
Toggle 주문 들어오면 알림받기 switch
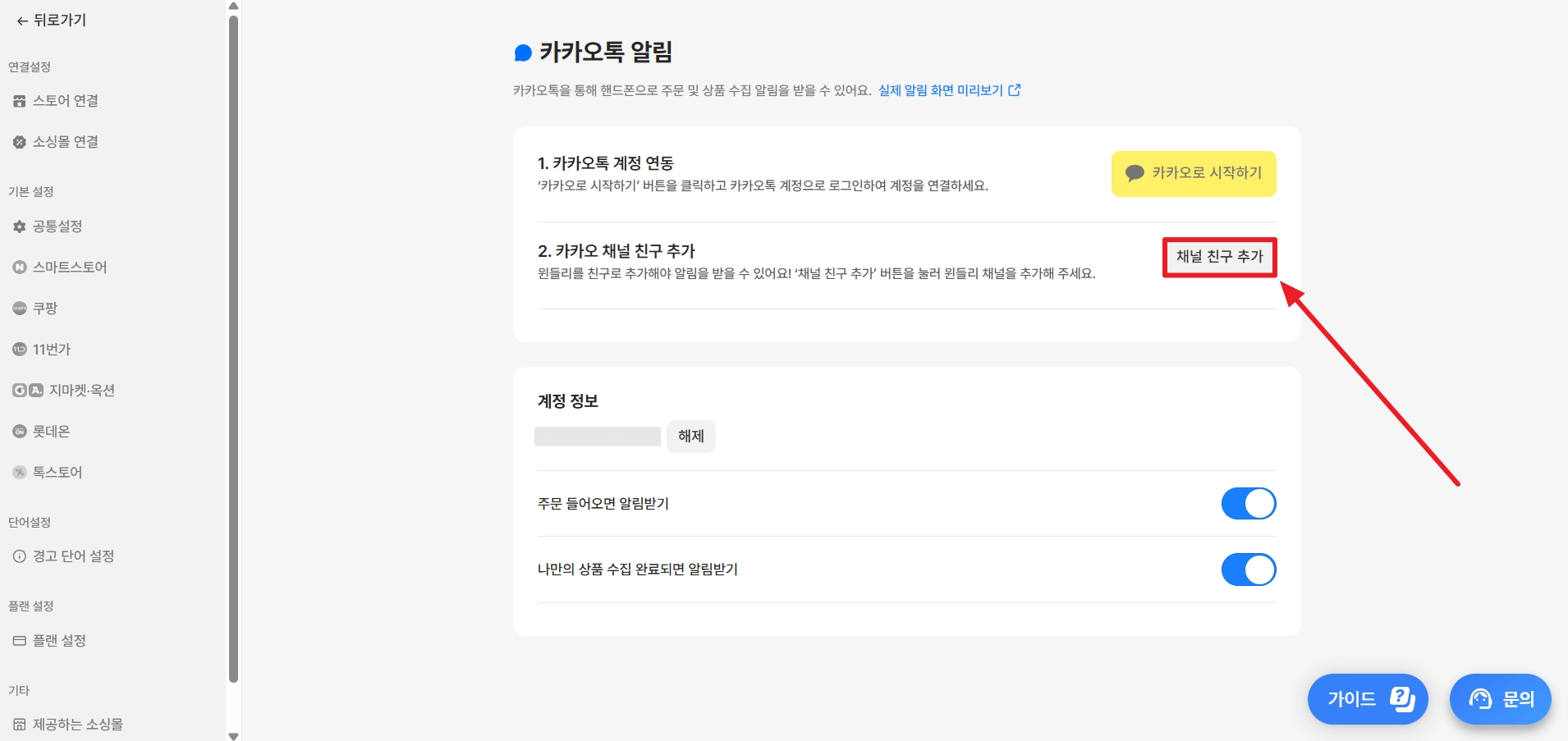[1249, 504]
